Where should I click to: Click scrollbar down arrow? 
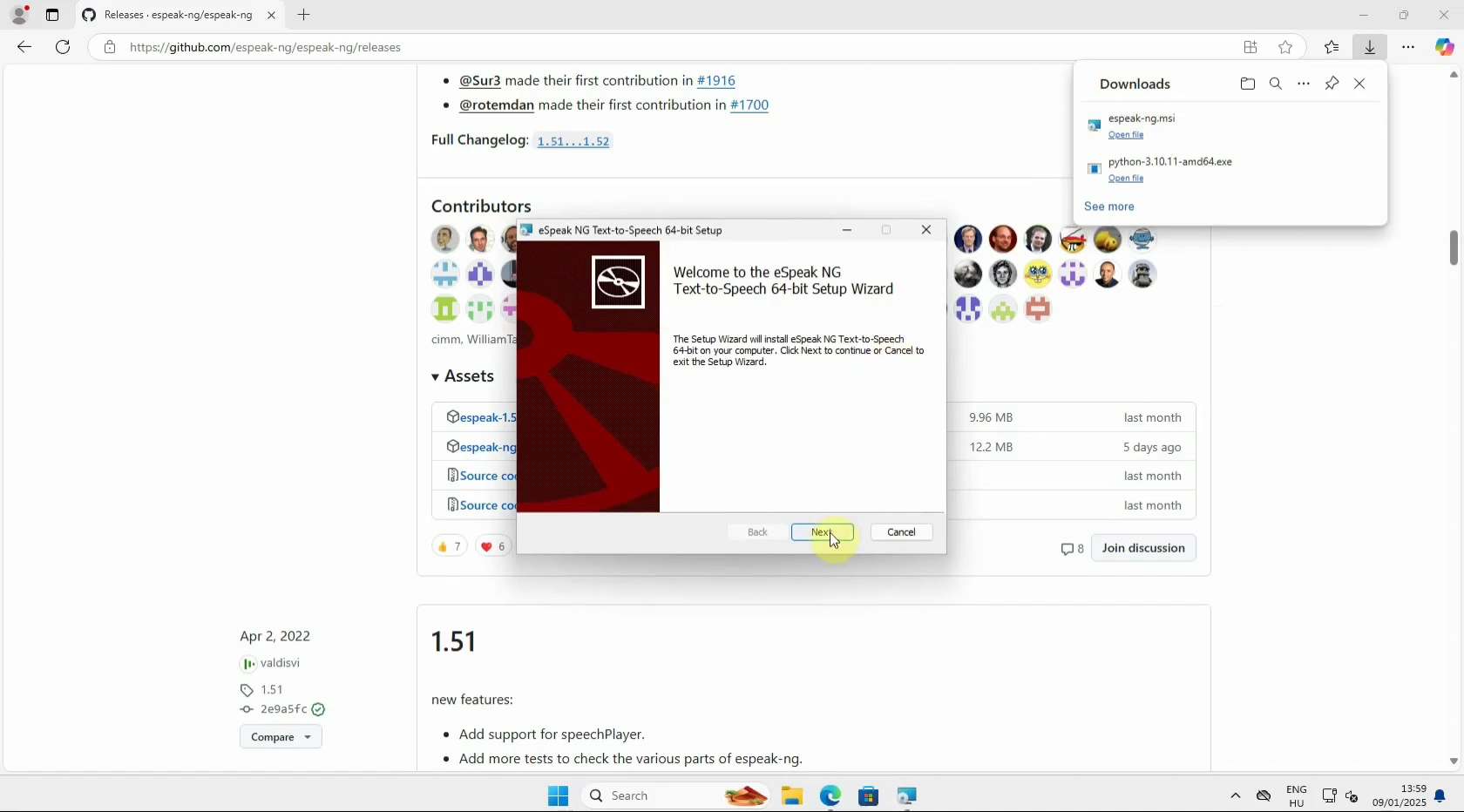tap(1454, 761)
